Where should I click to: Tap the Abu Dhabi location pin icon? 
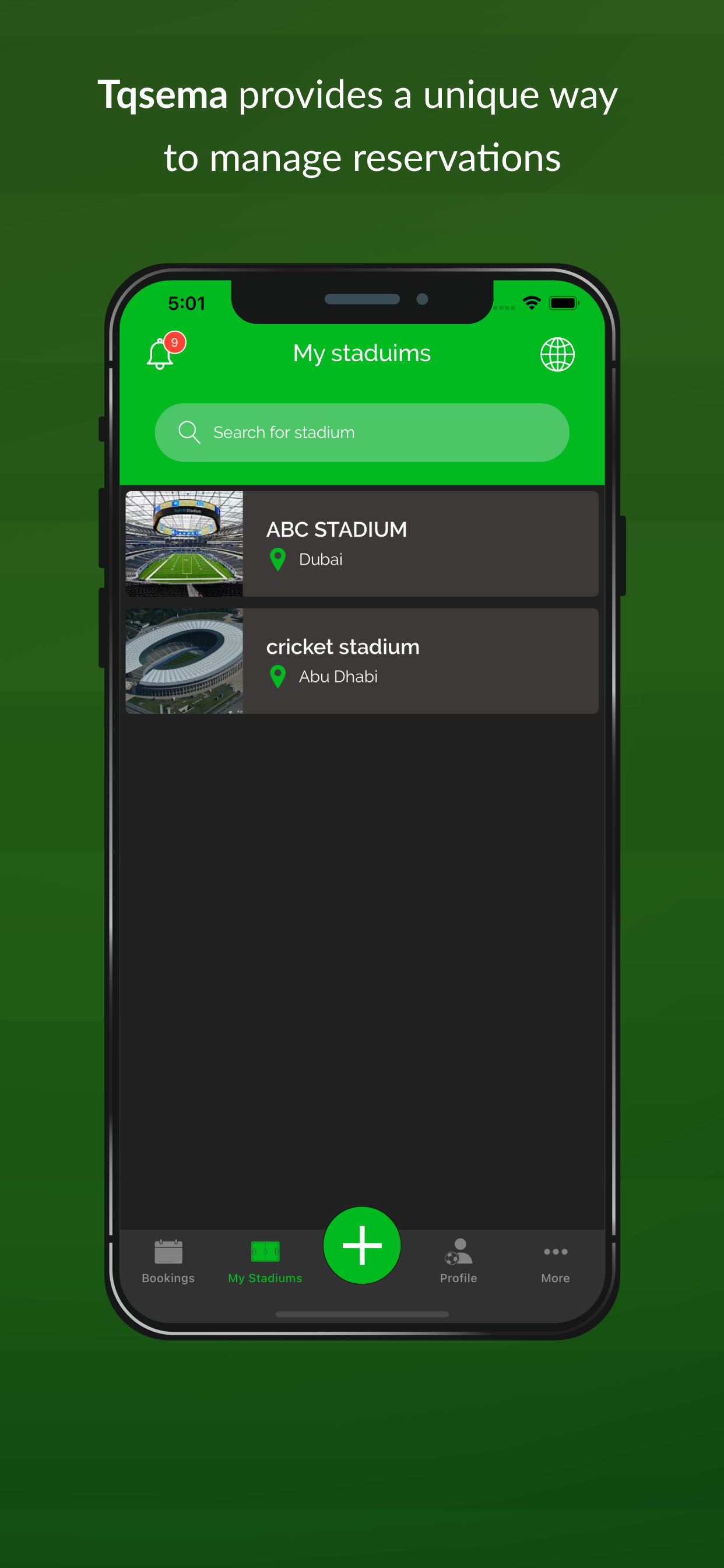click(x=278, y=677)
